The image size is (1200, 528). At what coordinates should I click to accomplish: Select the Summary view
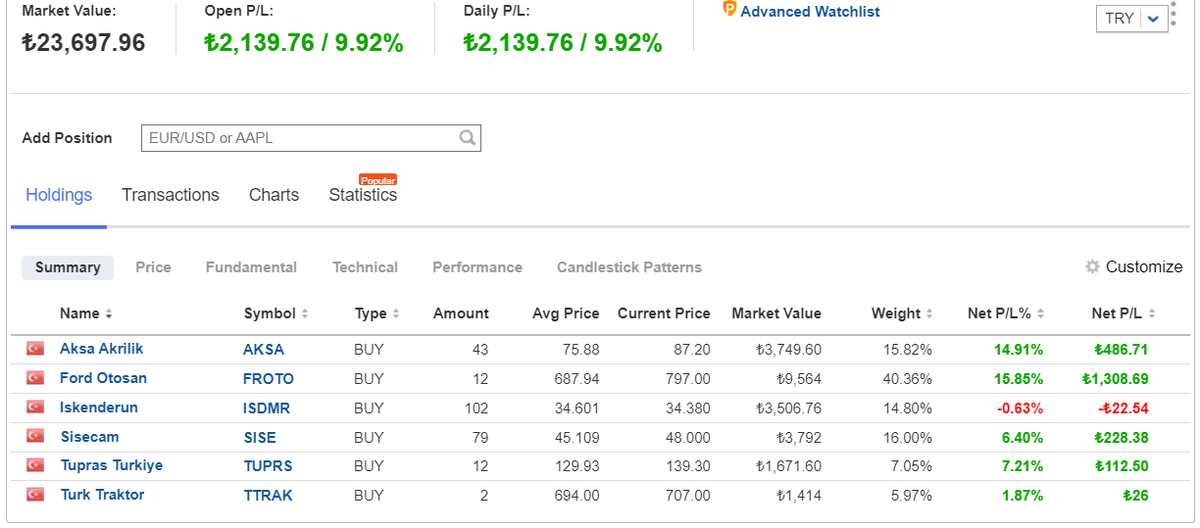pyautogui.click(x=67, y=267)
